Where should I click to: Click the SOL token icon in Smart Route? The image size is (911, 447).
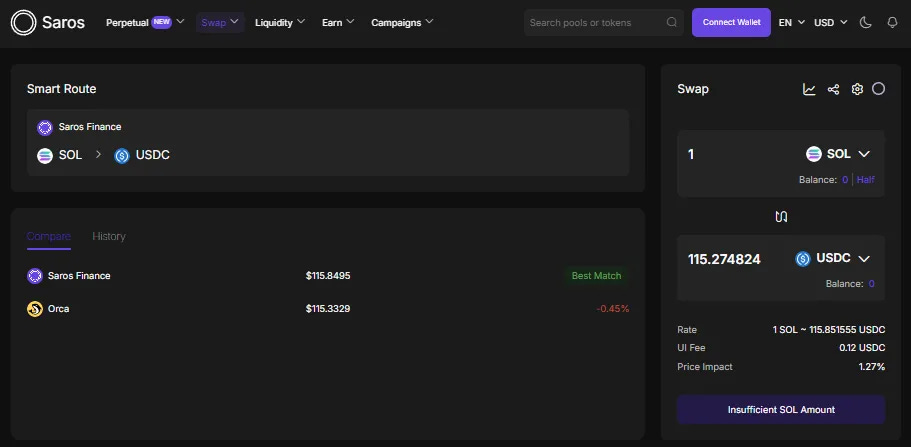pos(45,156)
